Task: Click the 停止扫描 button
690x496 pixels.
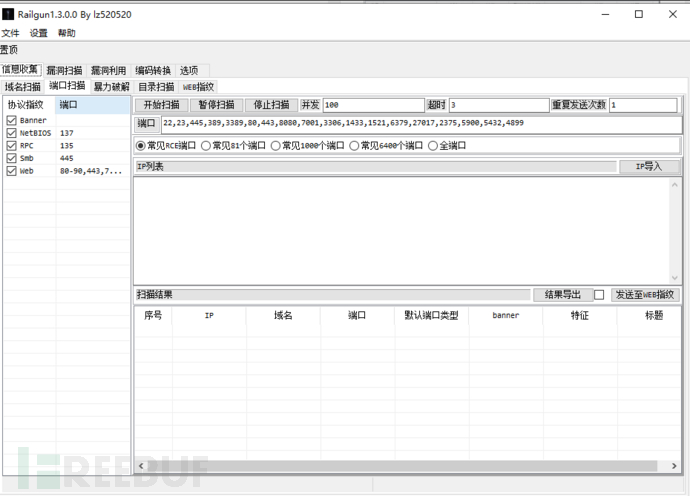Action: pos(272,105)
